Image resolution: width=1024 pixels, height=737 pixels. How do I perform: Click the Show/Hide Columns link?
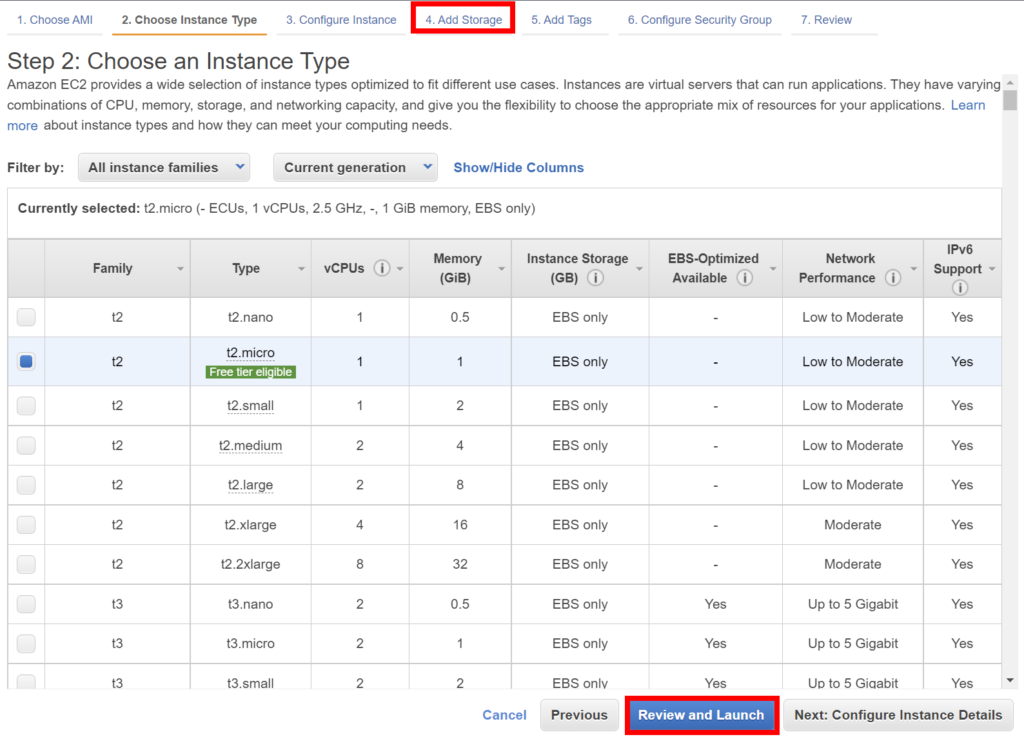click(519, 168)
